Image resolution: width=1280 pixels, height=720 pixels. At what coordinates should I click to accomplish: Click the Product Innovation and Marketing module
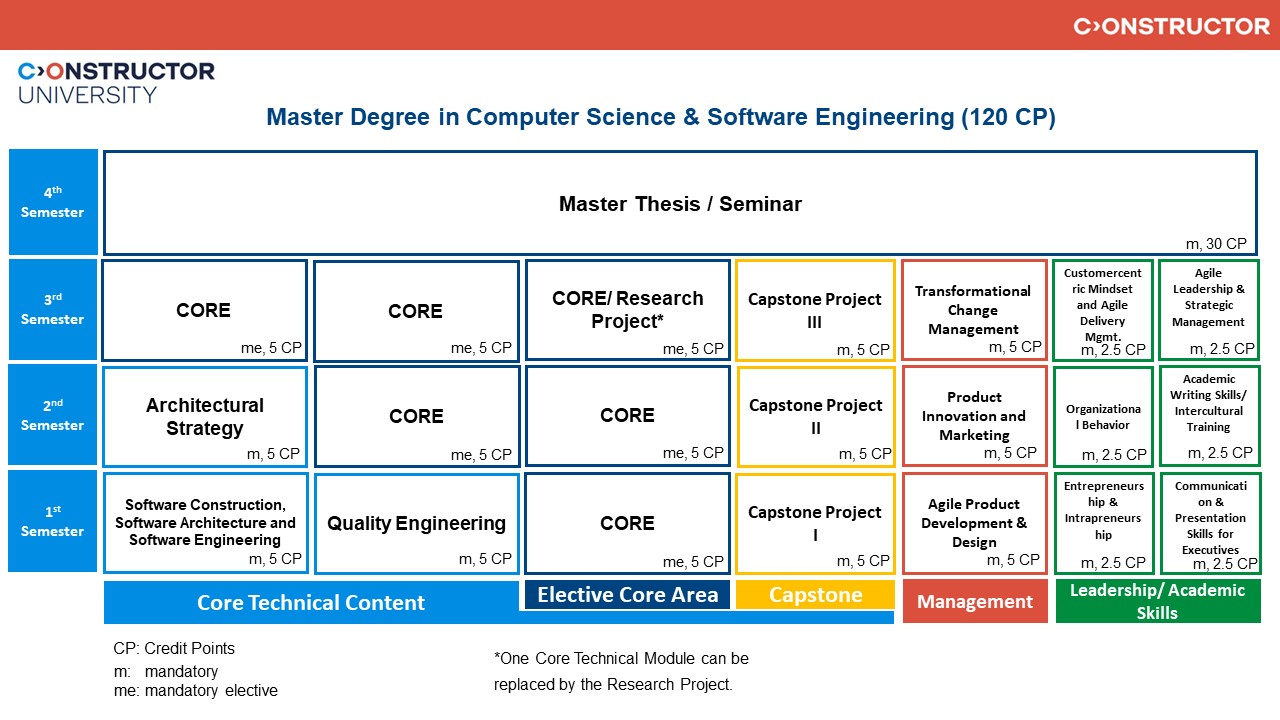pyautogui.click(x=975, y=416)
